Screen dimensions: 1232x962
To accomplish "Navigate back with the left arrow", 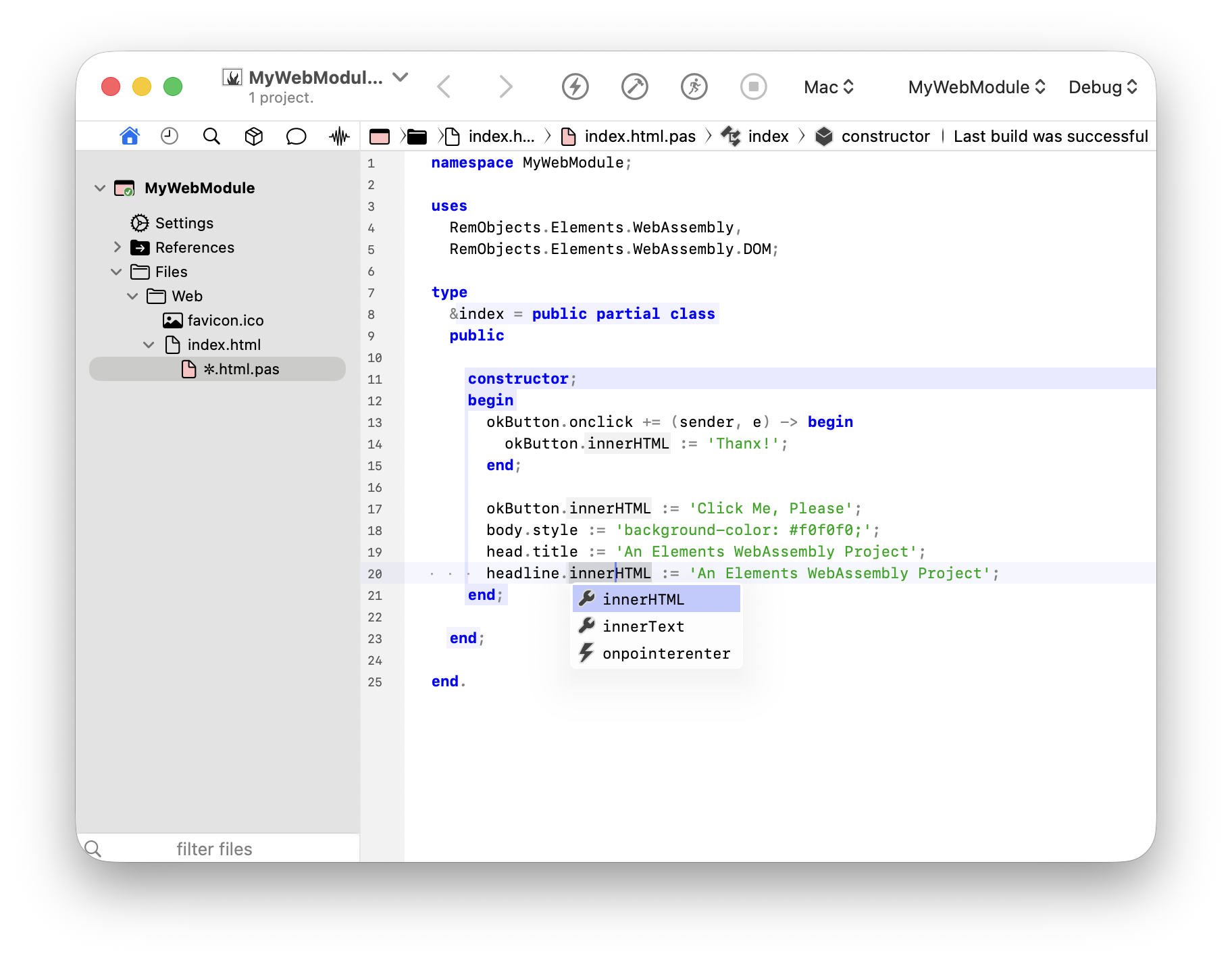I will coord(444,86).
